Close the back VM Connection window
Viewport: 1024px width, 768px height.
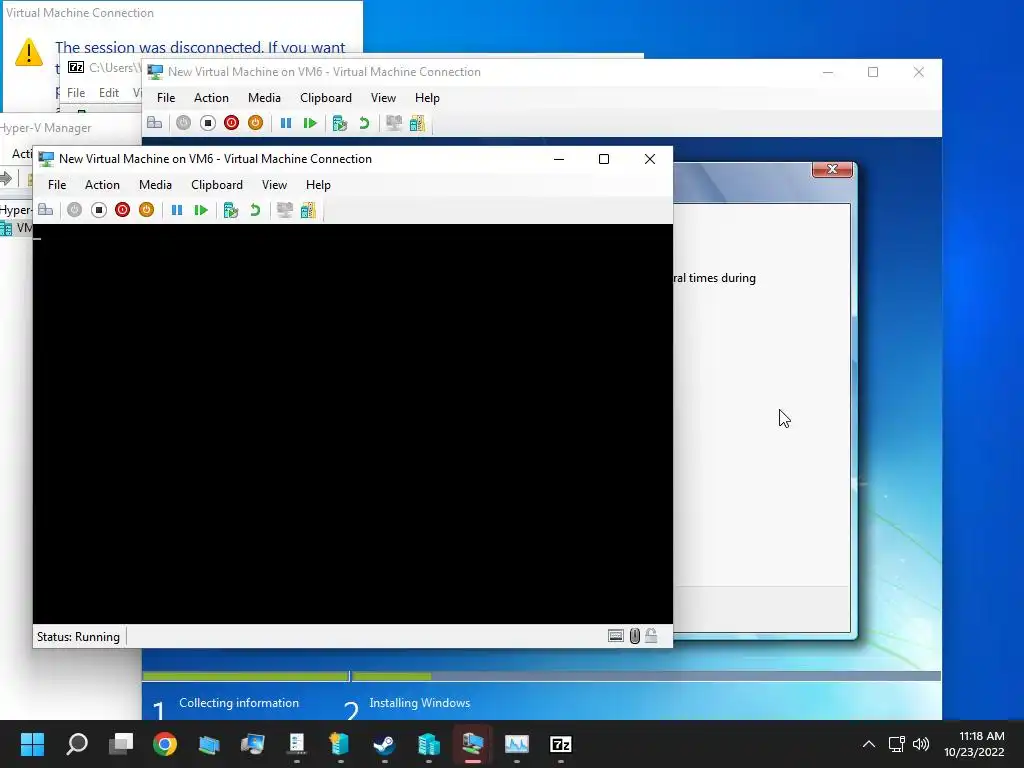919,72
